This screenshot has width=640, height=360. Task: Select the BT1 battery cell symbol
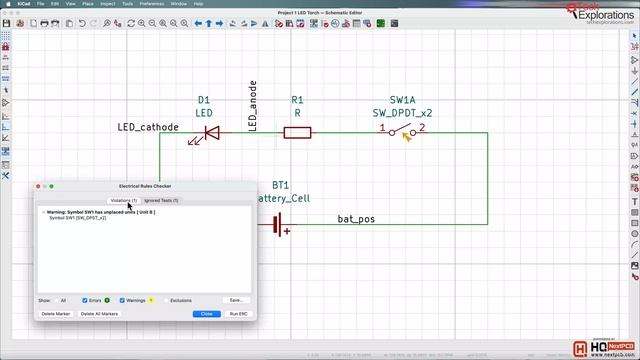click(278, 224)
